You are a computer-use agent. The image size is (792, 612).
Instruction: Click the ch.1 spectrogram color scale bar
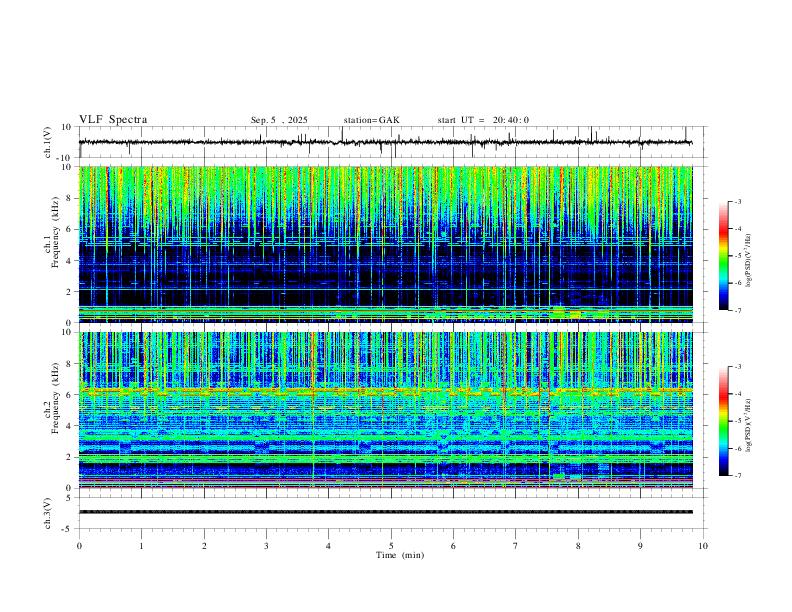coord(723,256)
